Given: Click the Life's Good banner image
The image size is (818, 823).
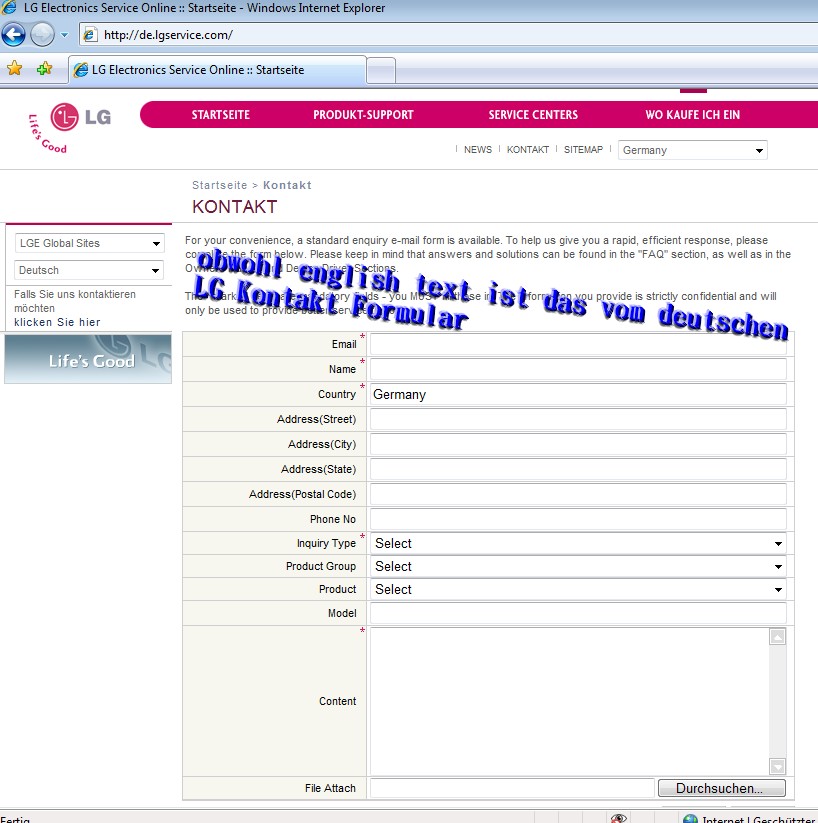Looking at the screenshot, I should click(x=88, y=360).
